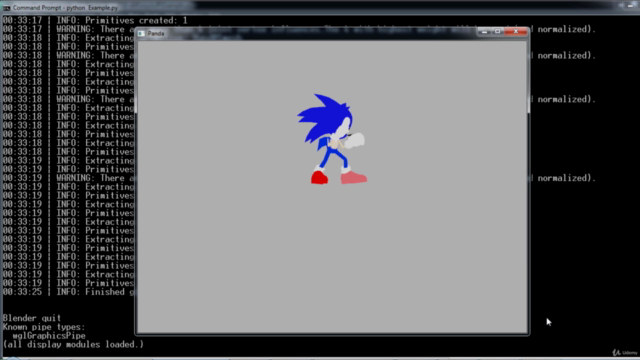This screenshot has height=360, width=640.
Task: Minimize the Panda window
Action: pyautogui.click(x=484, y=31)
